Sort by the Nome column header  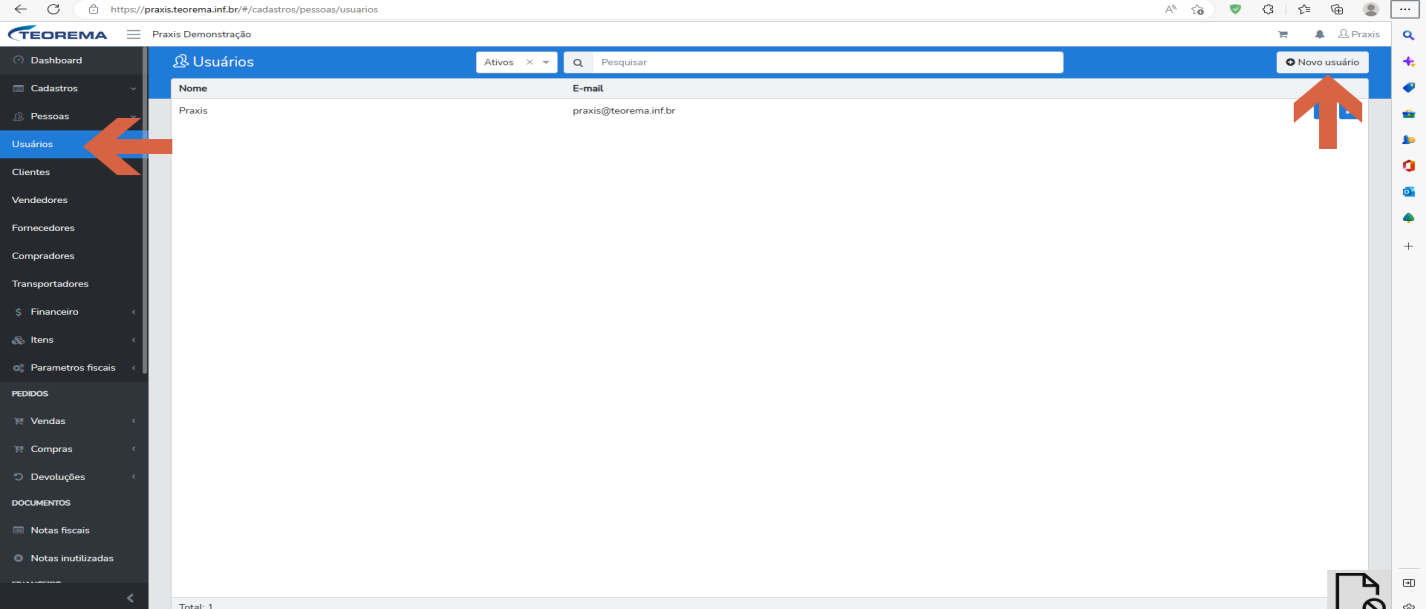tap(193, 88)
